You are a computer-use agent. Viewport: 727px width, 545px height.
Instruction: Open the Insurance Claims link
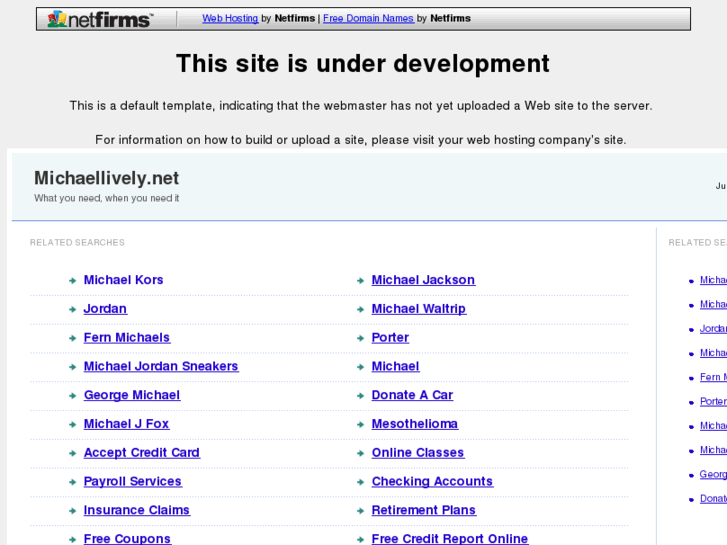click(x=136, y=510)
